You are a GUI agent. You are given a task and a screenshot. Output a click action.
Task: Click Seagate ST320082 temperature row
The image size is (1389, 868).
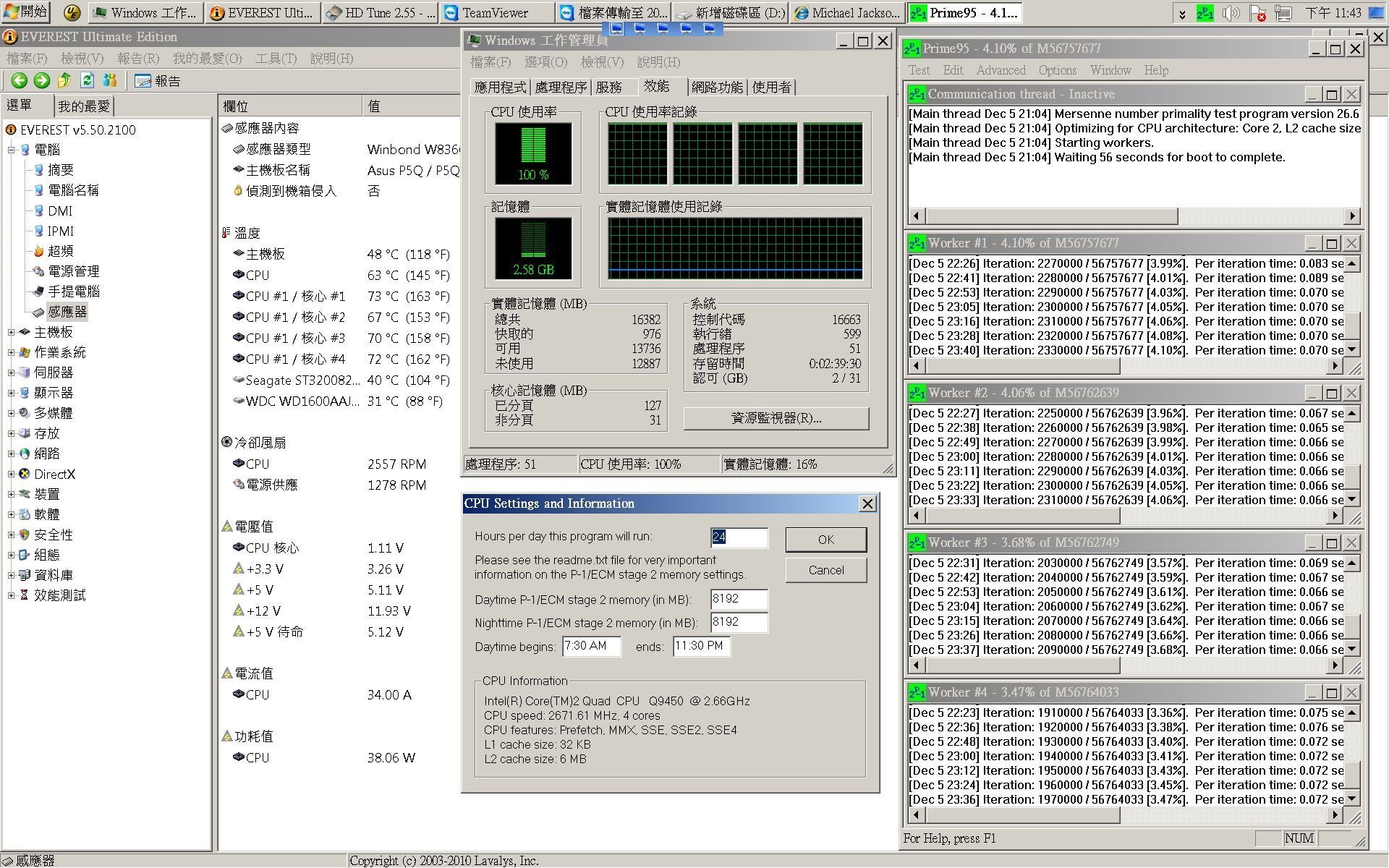pos(340,380)
